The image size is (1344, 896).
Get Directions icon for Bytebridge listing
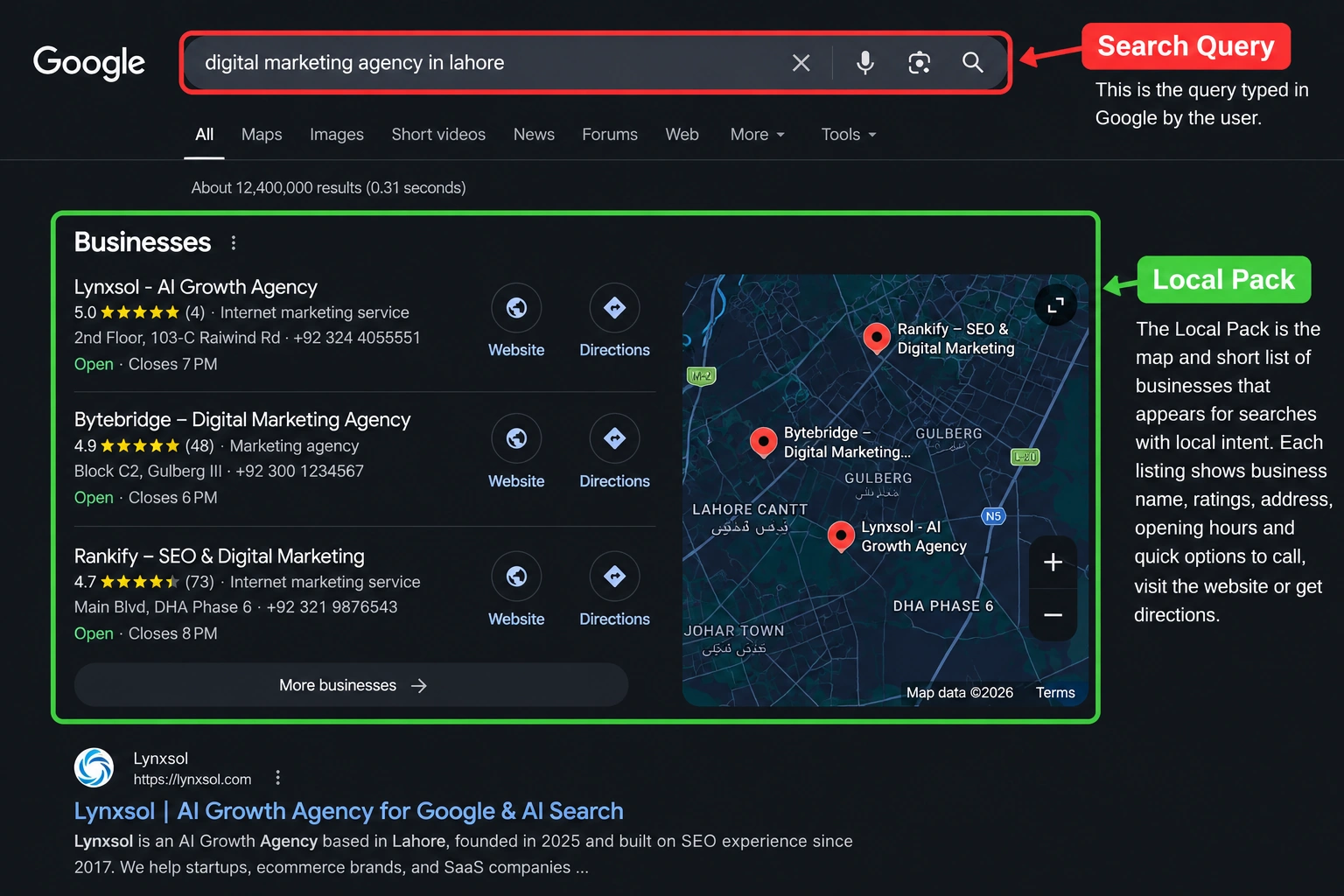pyautogui.click(x=614, y=438)
